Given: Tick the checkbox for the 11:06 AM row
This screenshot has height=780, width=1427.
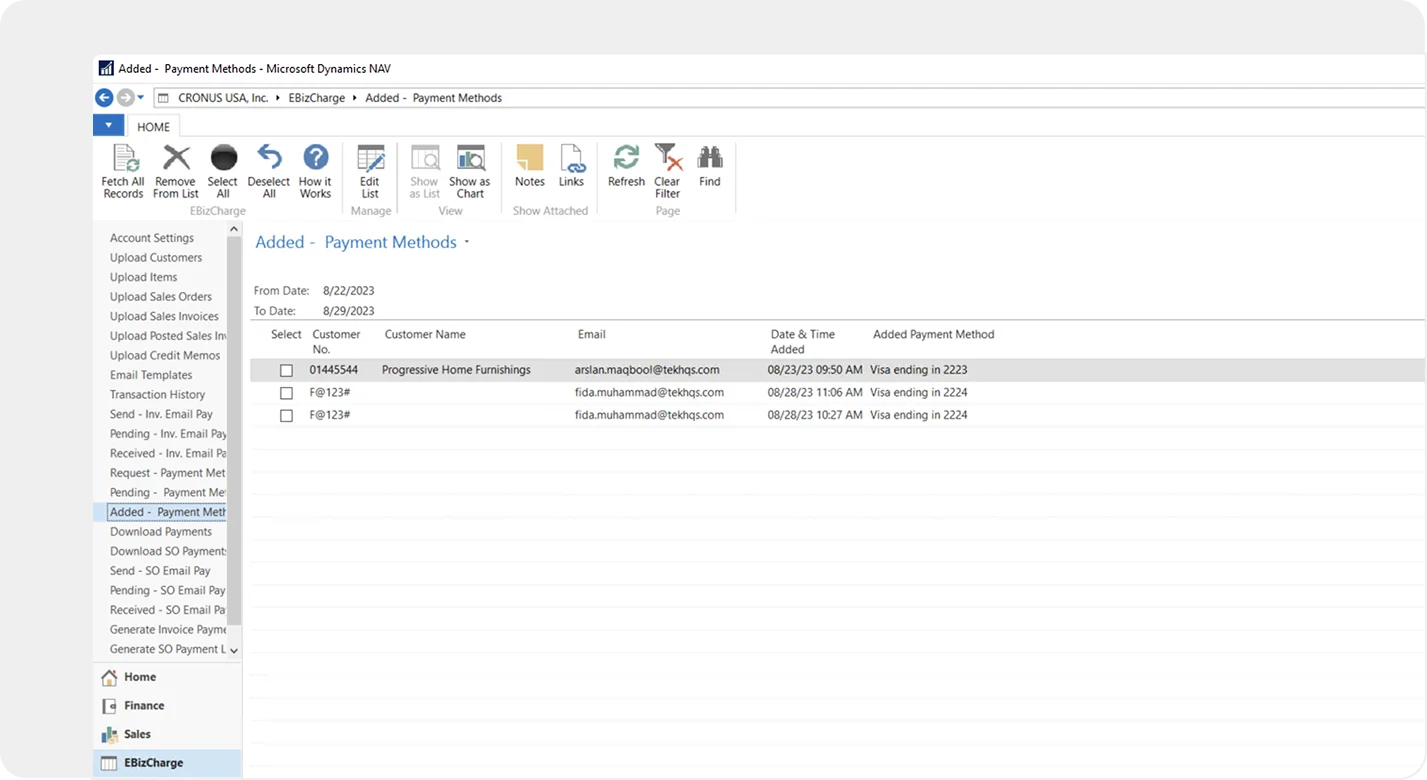Looking at the screenshot, I should click(286, 393).
